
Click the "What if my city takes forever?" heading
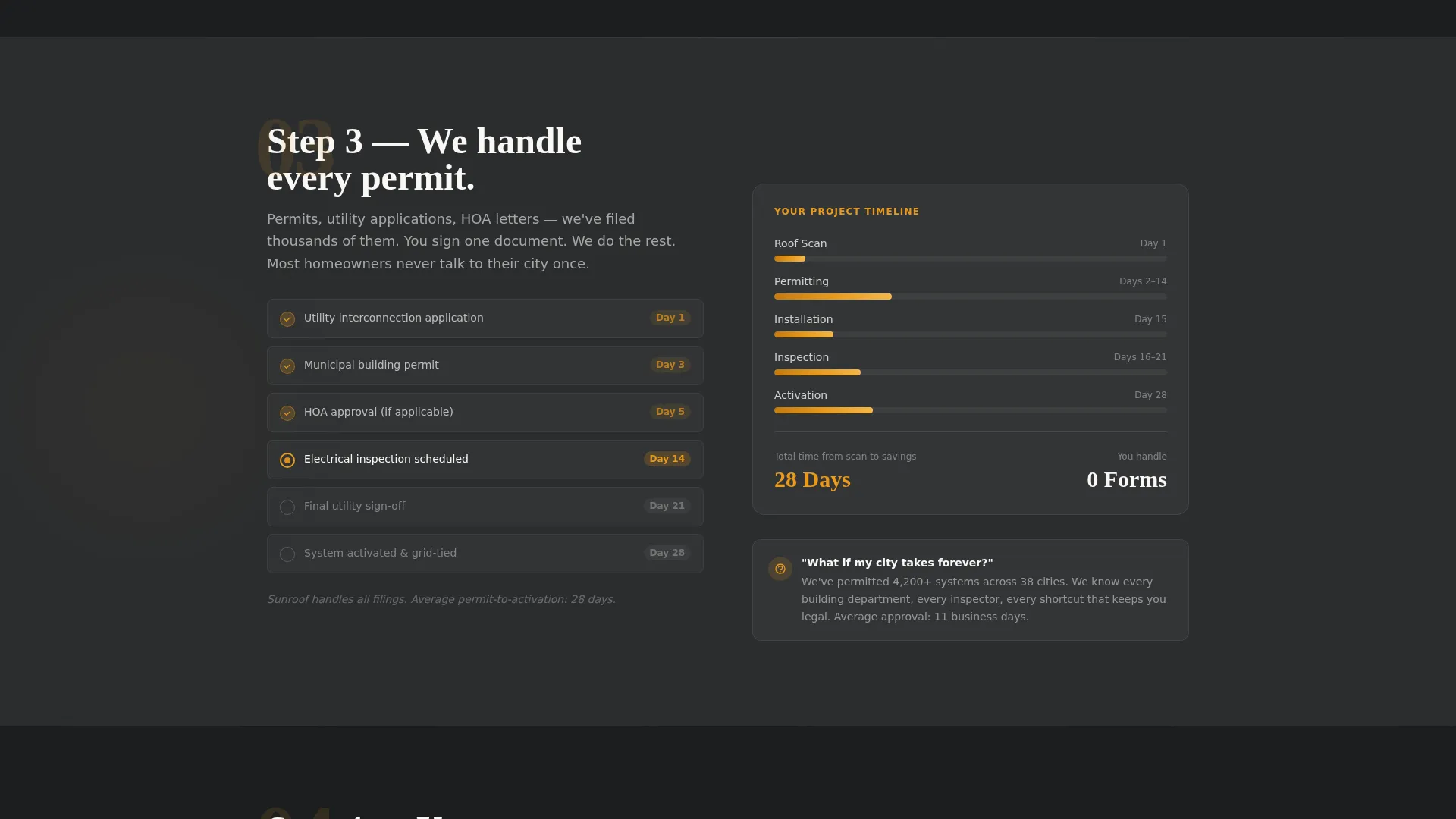pos(897,563)
